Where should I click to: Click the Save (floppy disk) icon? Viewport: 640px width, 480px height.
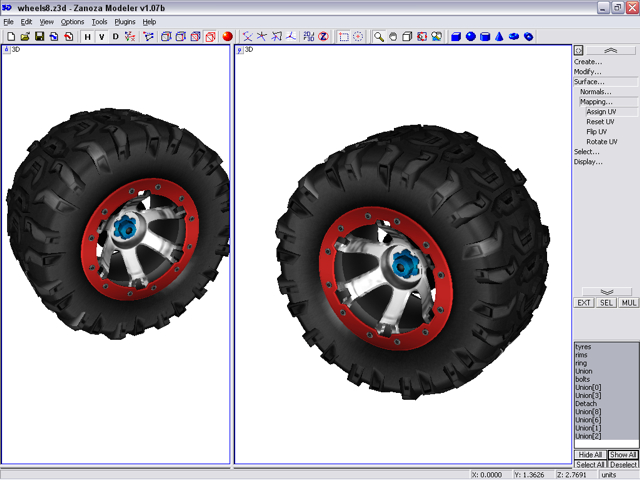pos(39,37)
